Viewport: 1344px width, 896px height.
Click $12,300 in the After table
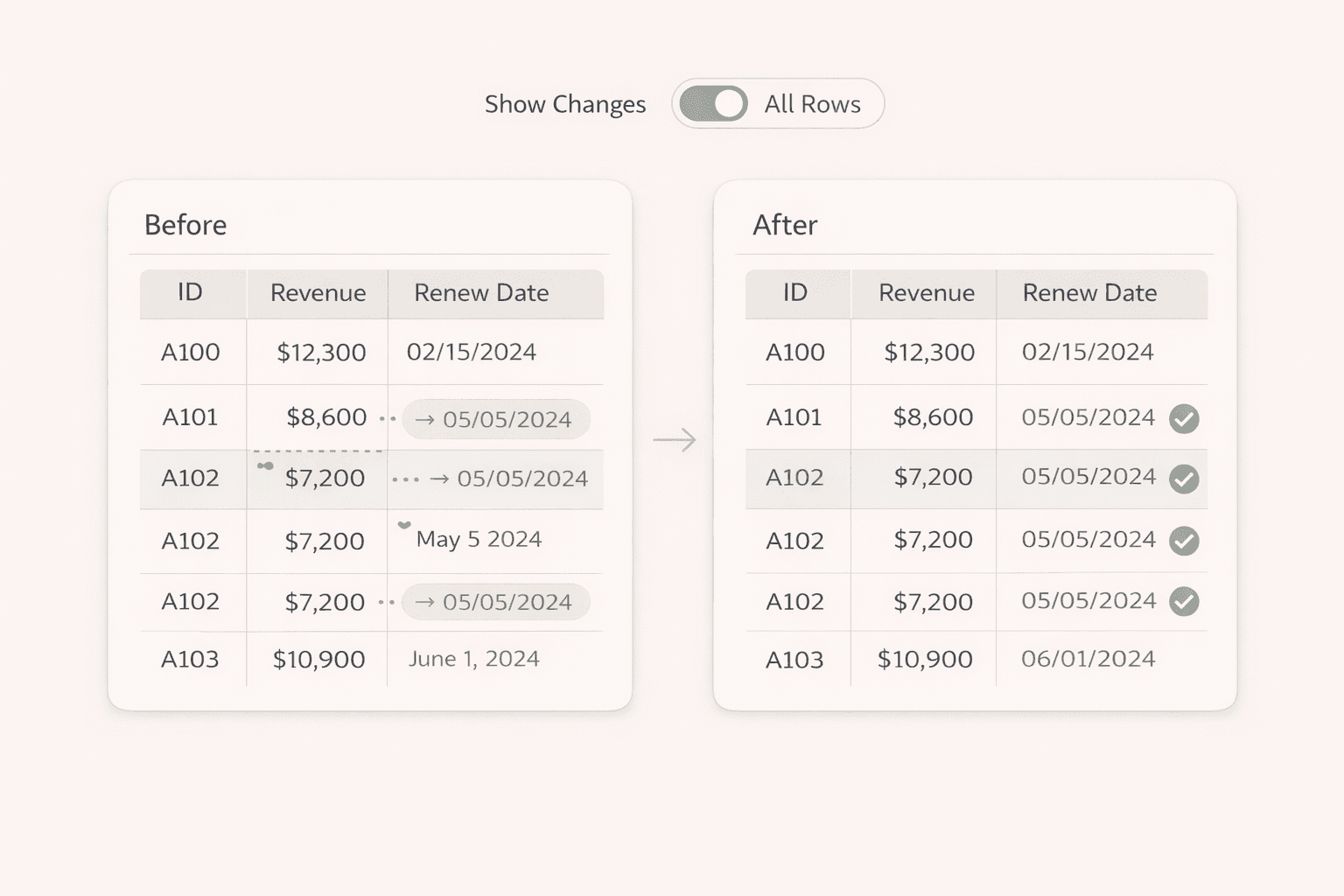(929, 353)
